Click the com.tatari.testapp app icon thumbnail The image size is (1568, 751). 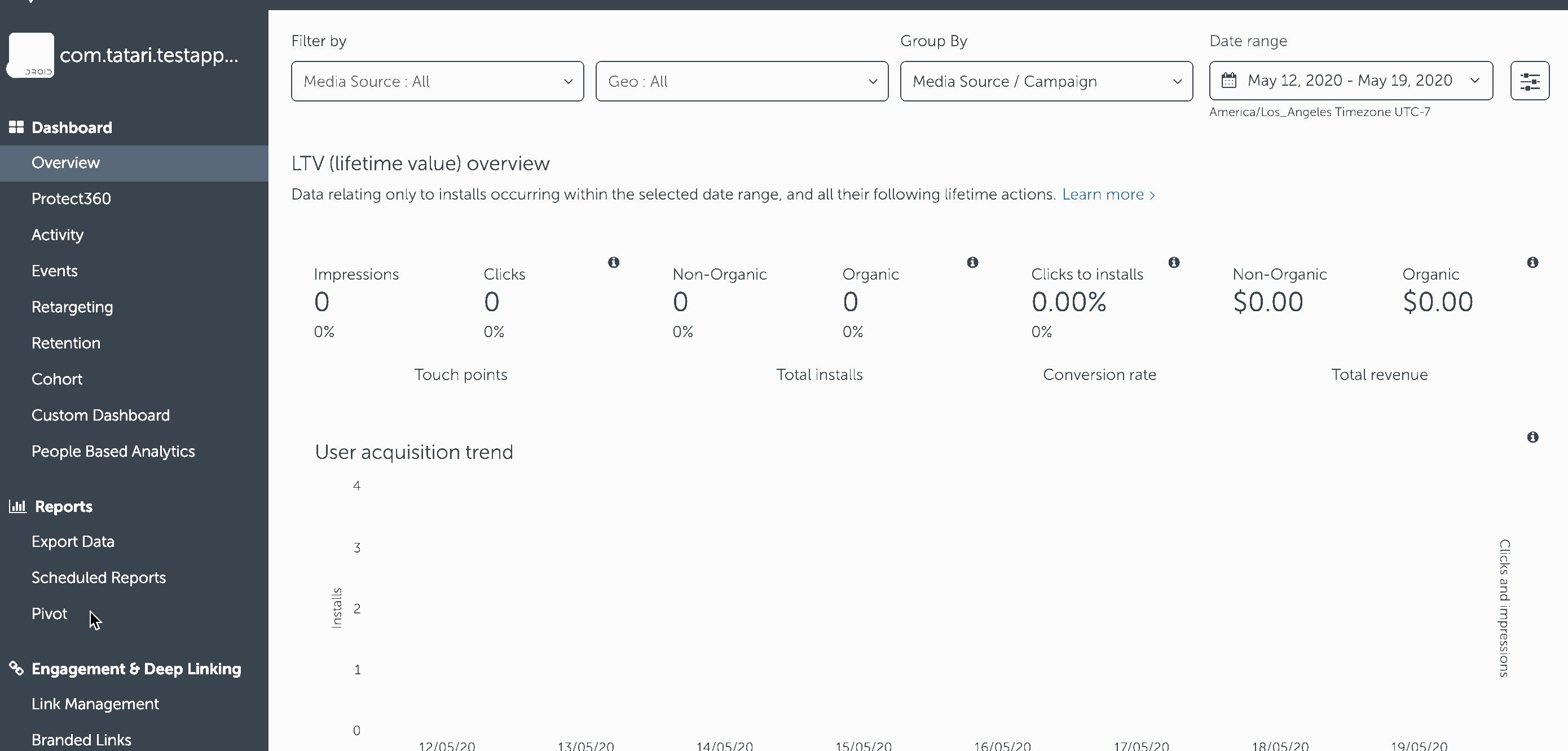point(32,55)
